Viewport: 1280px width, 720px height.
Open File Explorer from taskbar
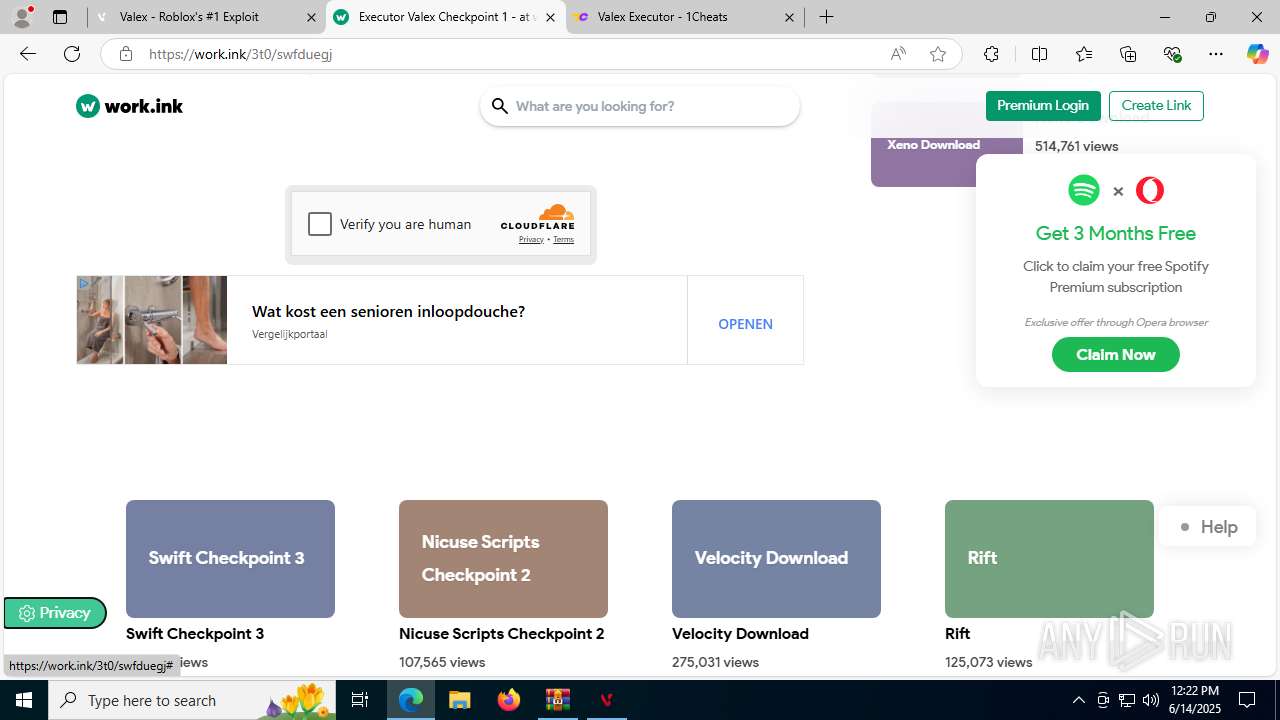coord(459,700)
